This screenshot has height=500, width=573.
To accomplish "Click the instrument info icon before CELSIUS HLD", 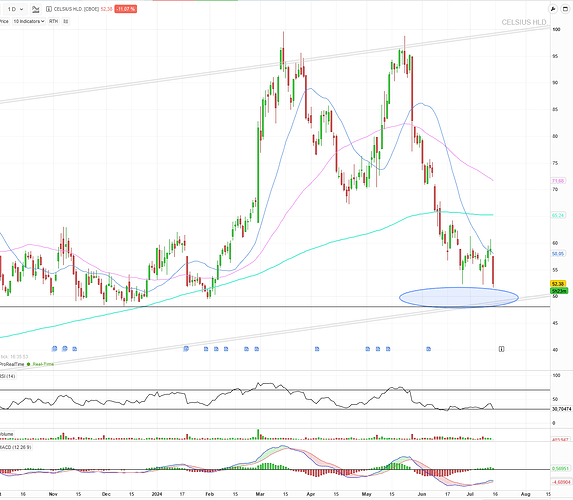I will (49, 9).
